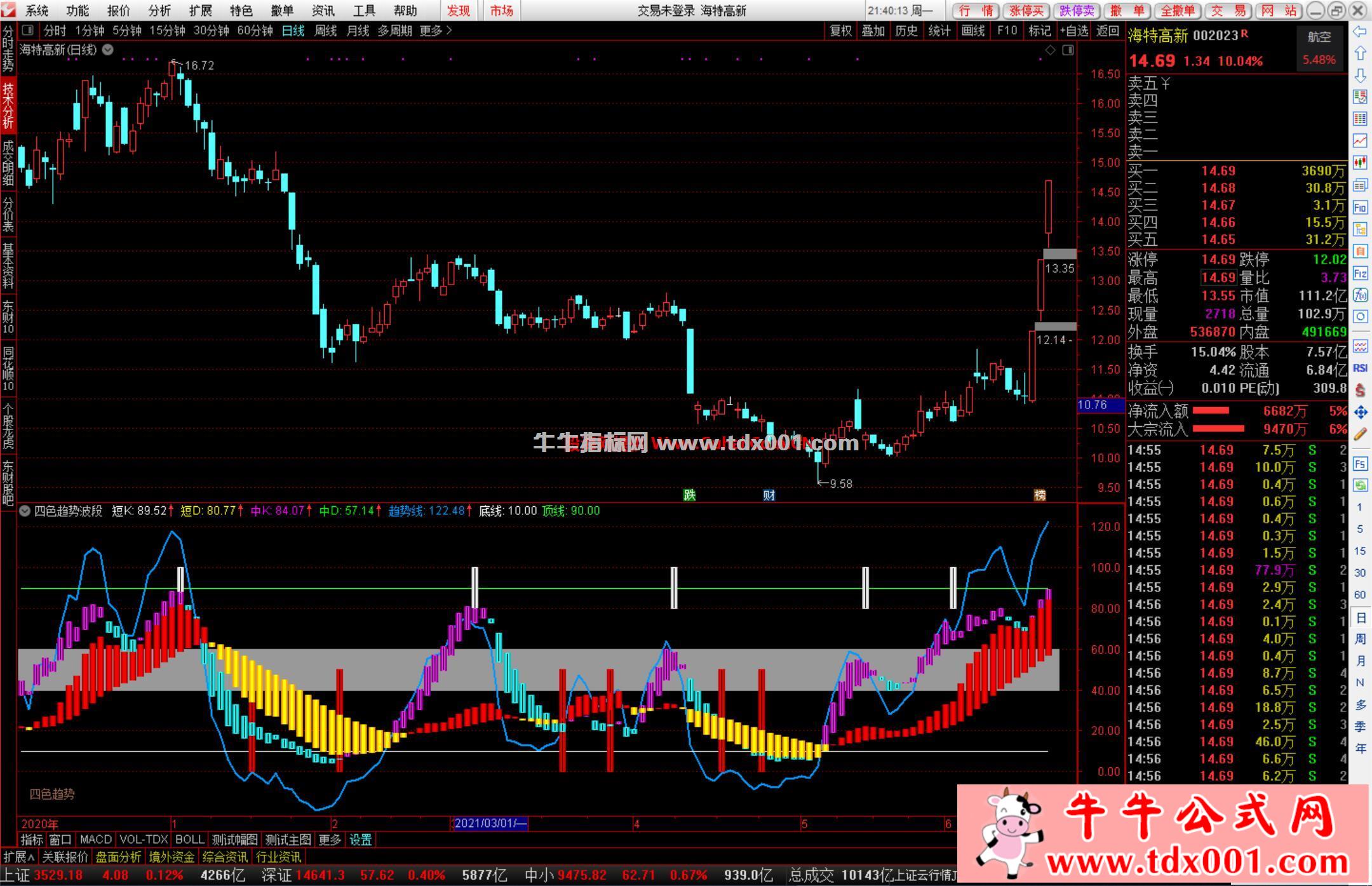Open the colored grid table icon
Viewport: 1372px width, 886px height.
click(x=1360, y=119)
